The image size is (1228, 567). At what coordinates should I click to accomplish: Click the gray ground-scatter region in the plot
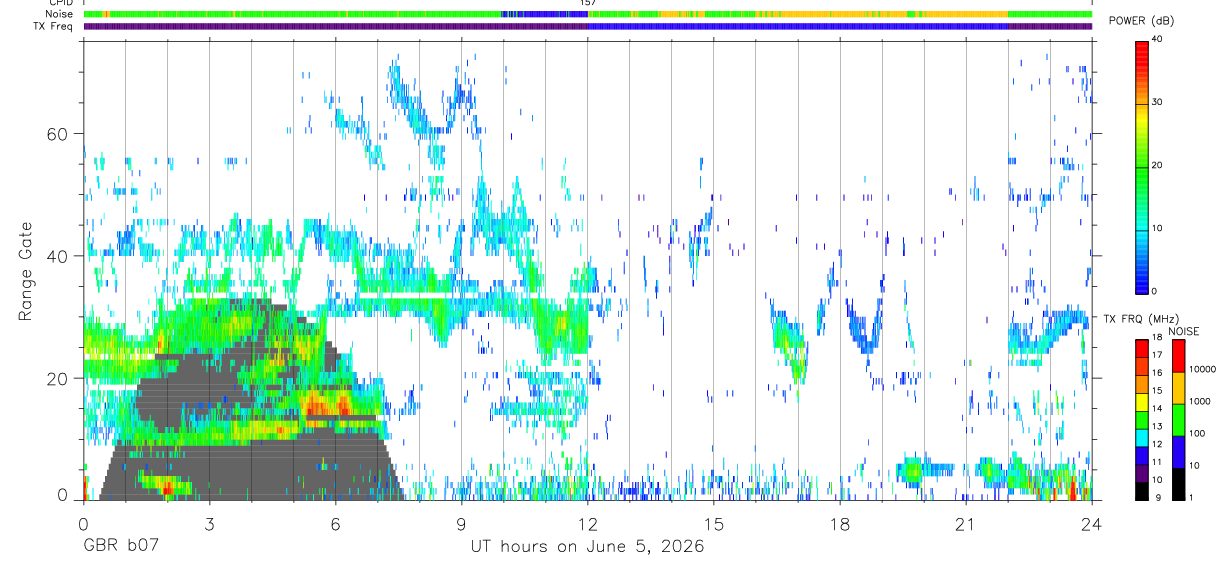pos(250,470)
